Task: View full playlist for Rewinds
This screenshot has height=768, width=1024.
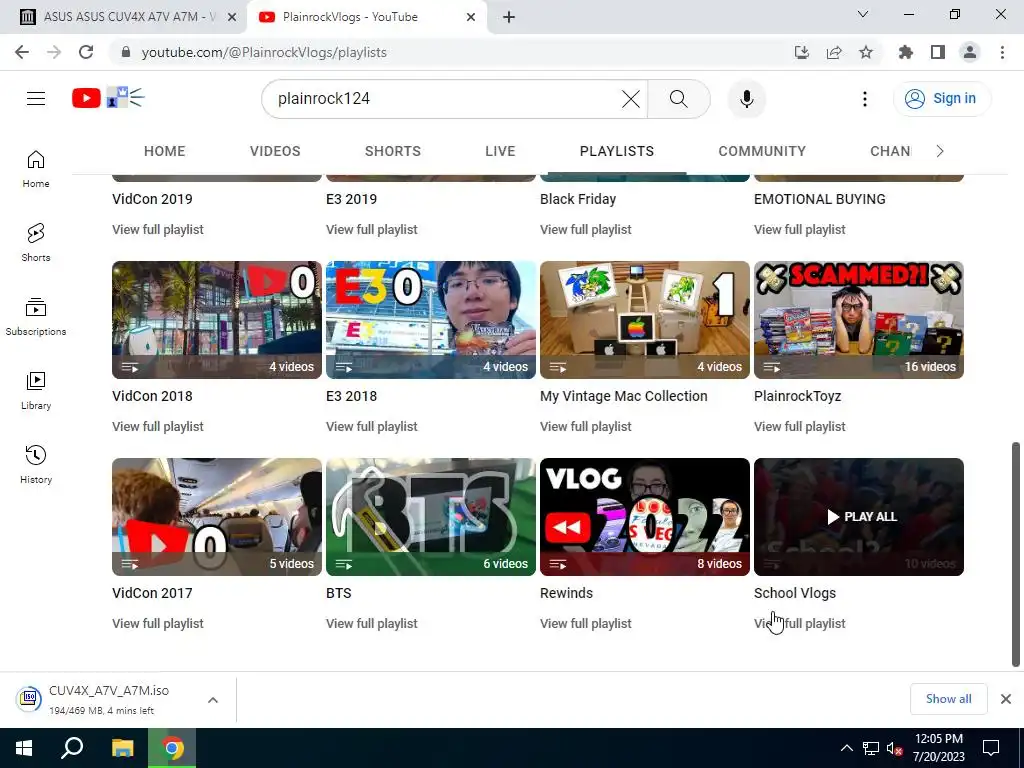Action: 586,624
